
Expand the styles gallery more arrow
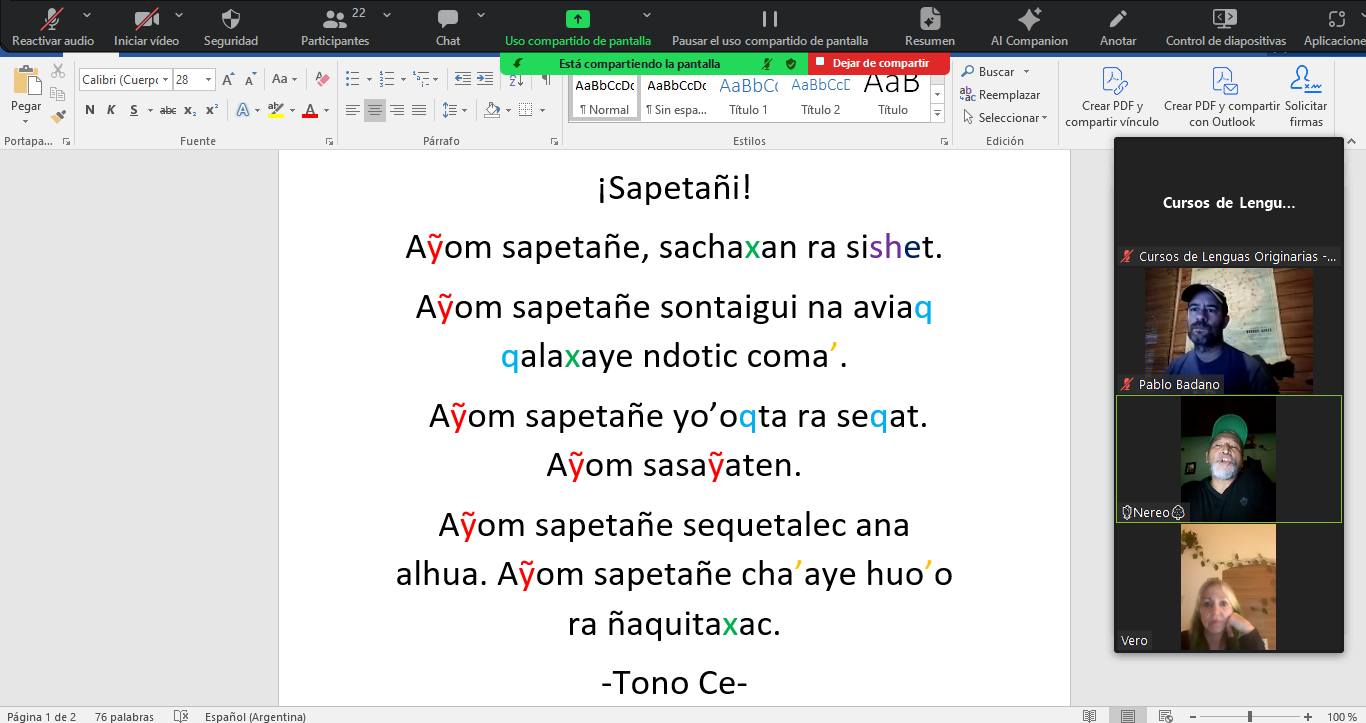pos(937,114)
